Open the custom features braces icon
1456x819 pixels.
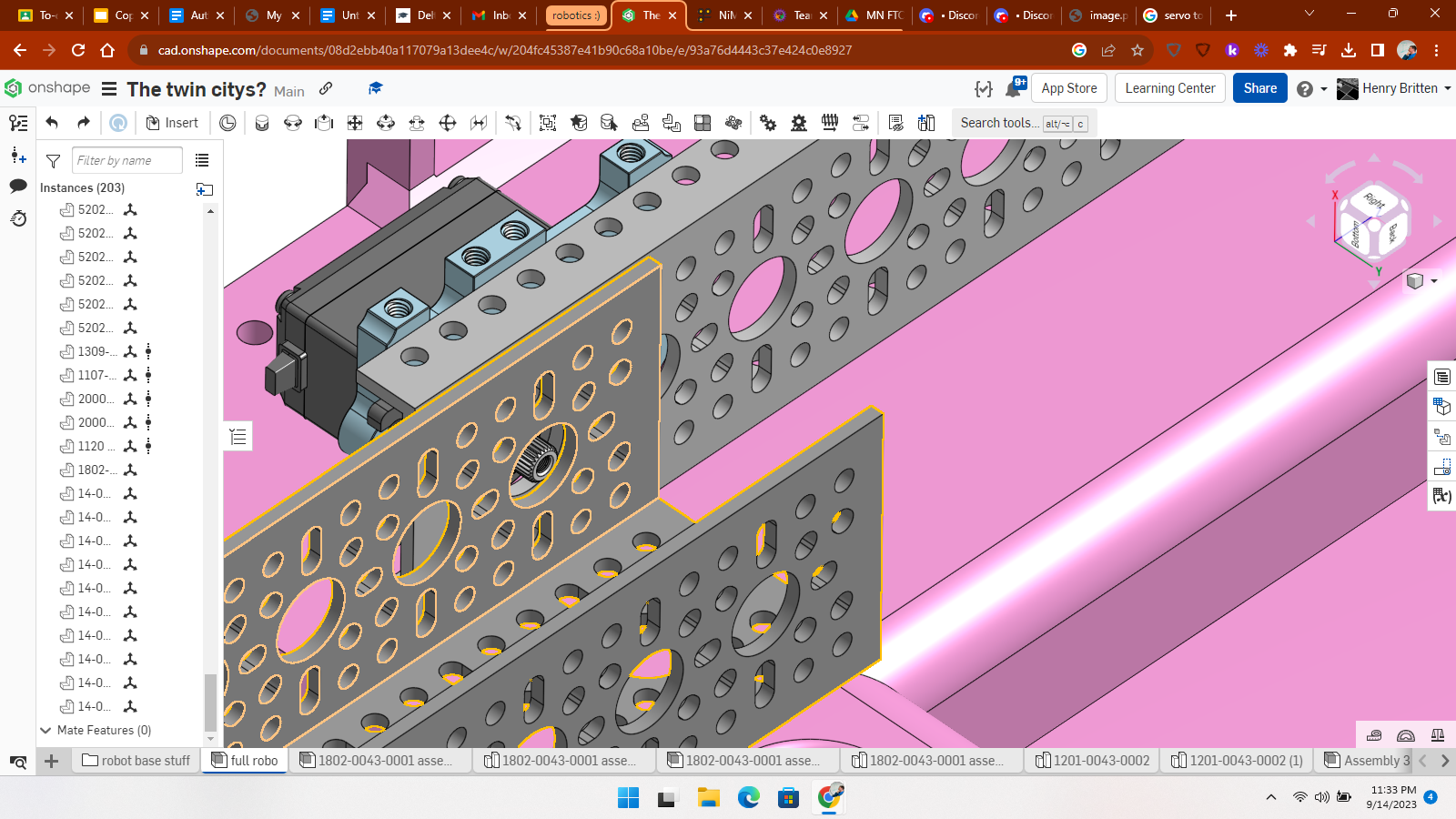coord(983,88)
